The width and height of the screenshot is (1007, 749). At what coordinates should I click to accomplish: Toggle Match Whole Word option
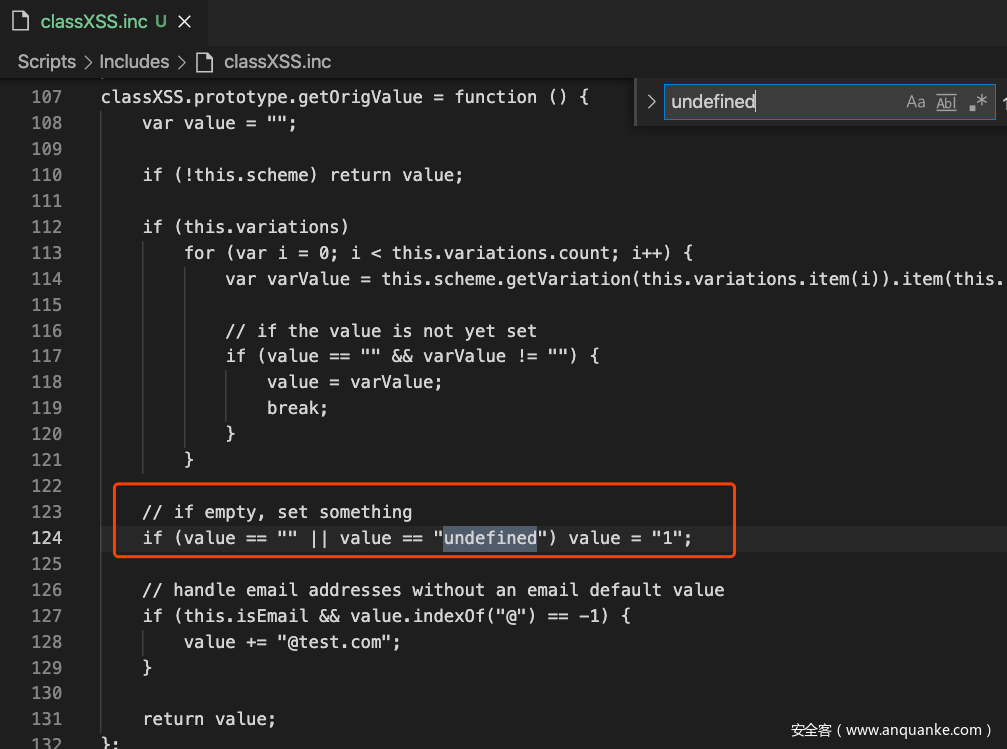click(x=946, y=102)
